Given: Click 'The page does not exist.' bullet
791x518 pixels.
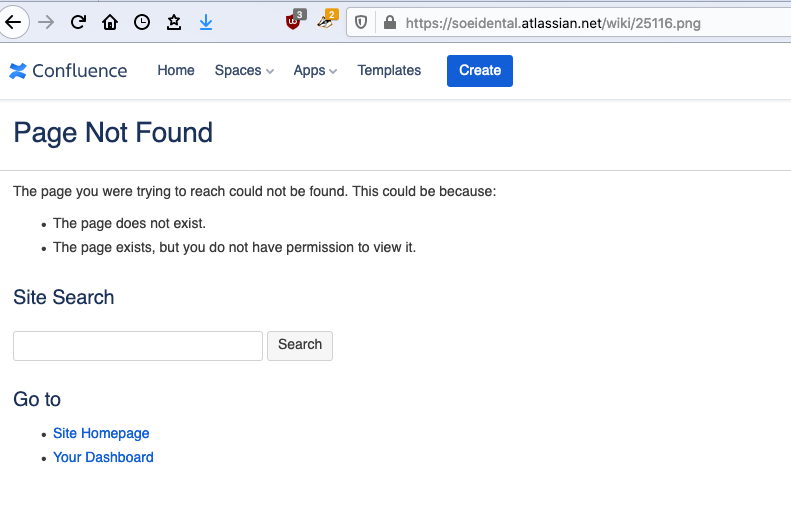Looking at the screenshot, I should 129,223.
